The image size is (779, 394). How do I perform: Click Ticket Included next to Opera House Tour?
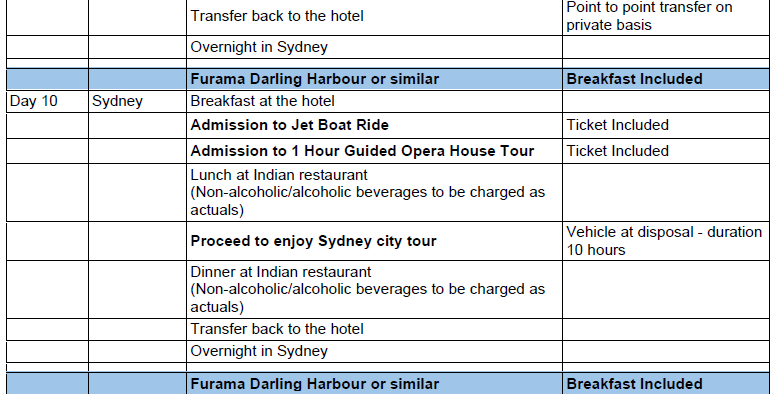point(618,151)
